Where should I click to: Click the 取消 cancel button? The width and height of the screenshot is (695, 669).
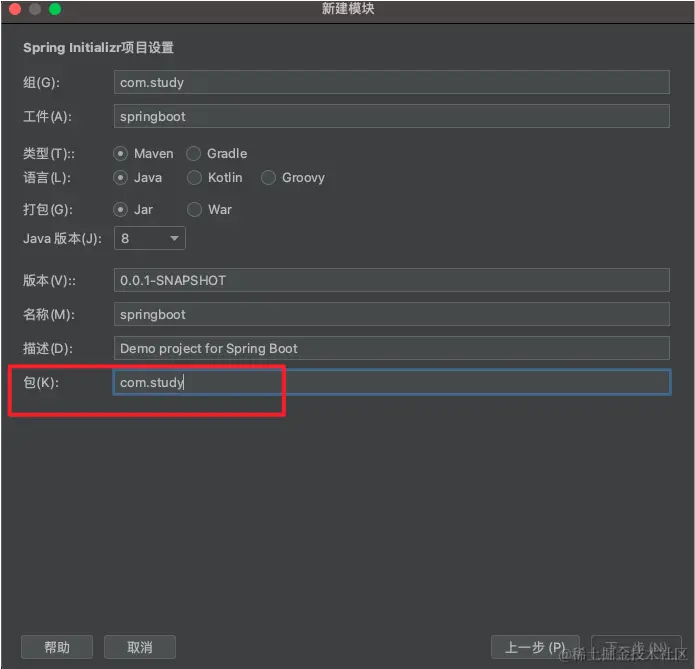[x=140, y=647]
